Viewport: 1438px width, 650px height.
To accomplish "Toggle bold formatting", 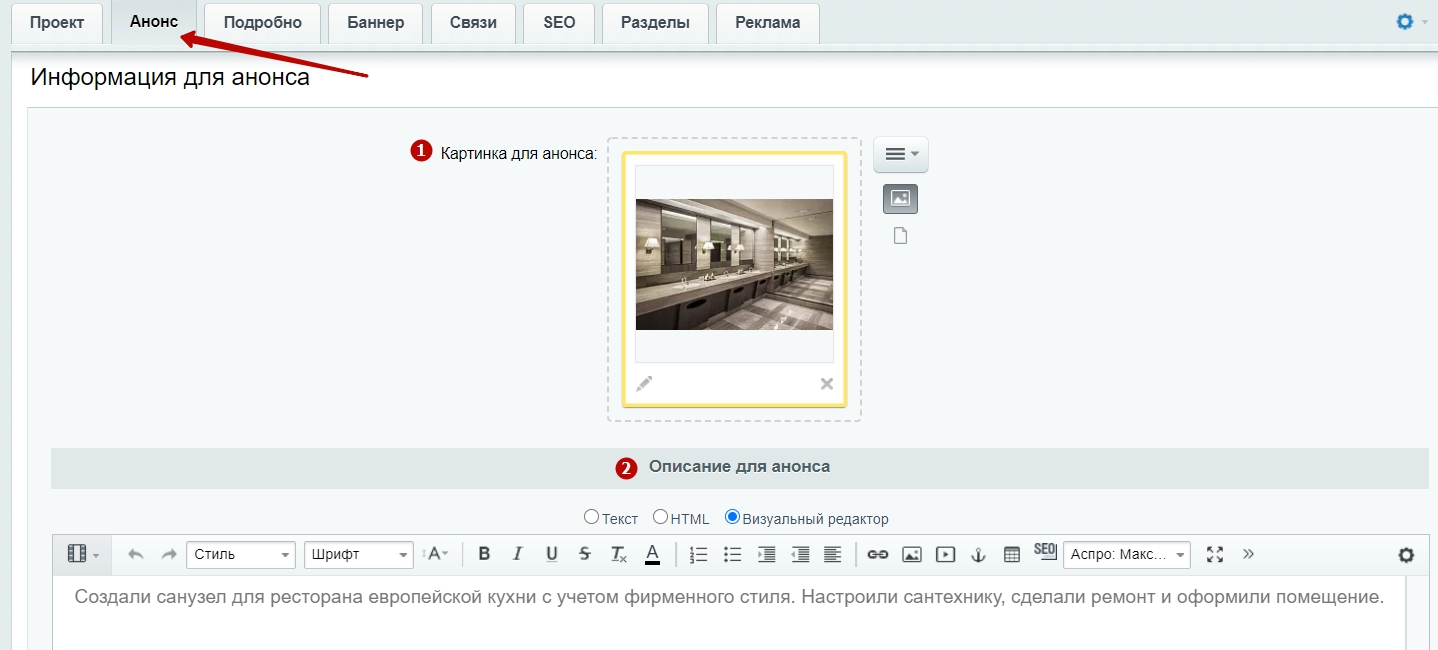I will 484,554.
